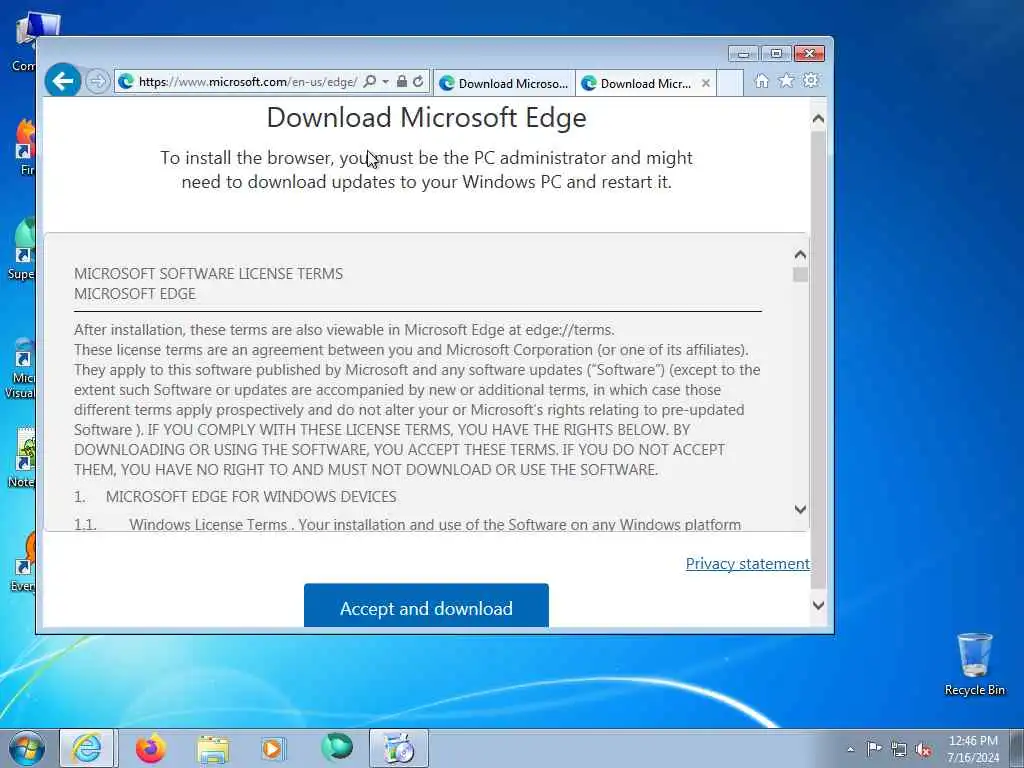Maximize the Internet Explorer window
This screenshot has height=768, width=1024.
(x=776, y=54)
